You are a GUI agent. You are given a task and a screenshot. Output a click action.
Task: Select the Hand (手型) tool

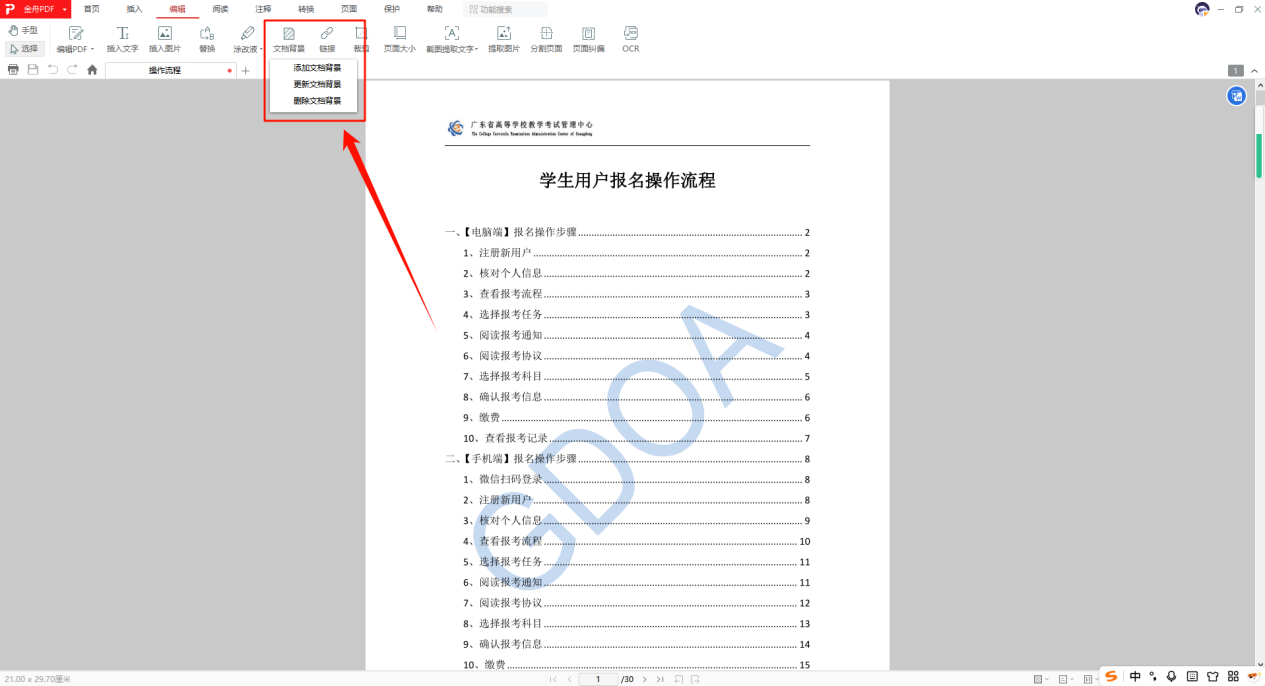click(x=23, y=30)
